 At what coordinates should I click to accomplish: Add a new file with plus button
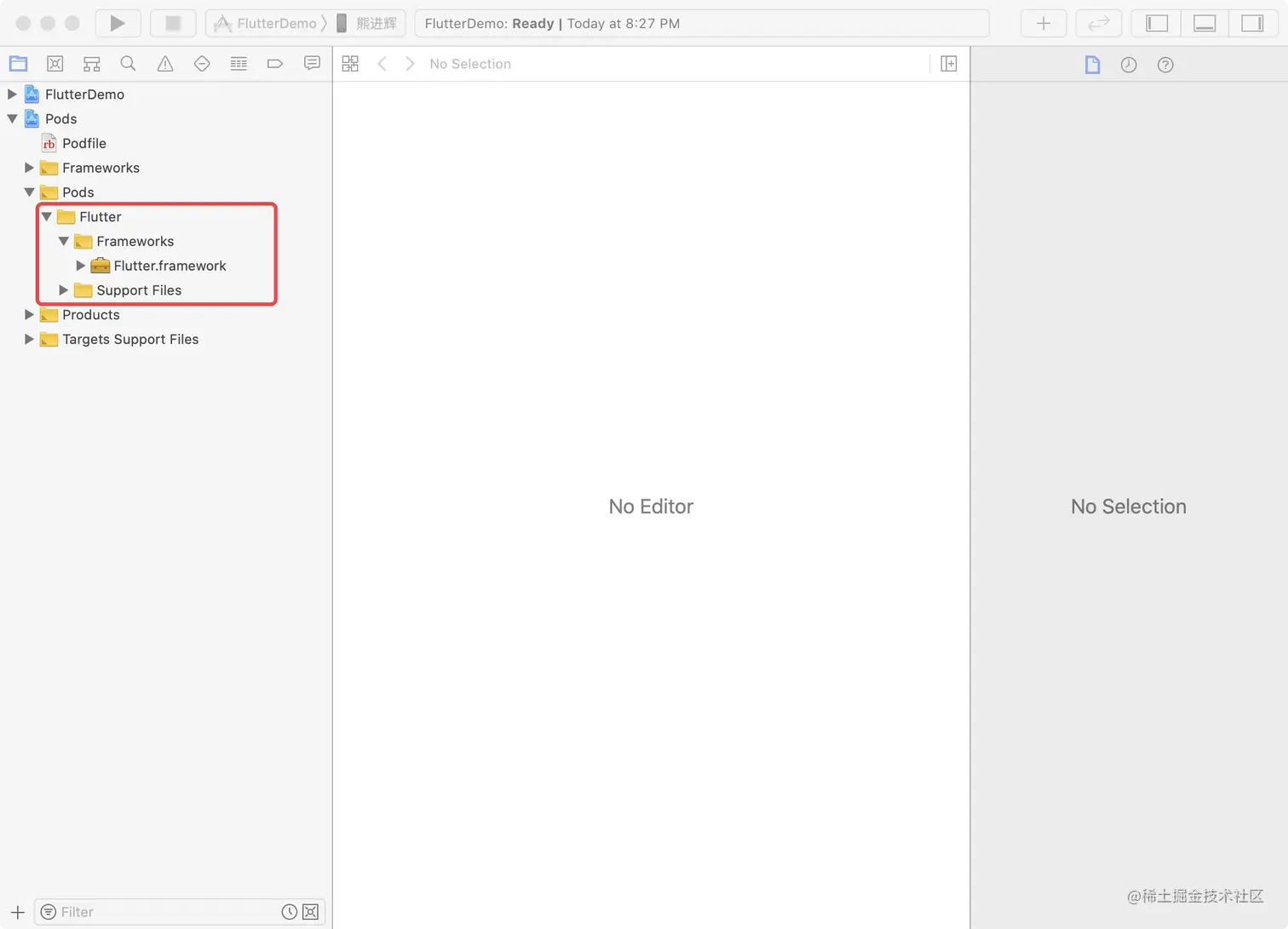[17, 912]
